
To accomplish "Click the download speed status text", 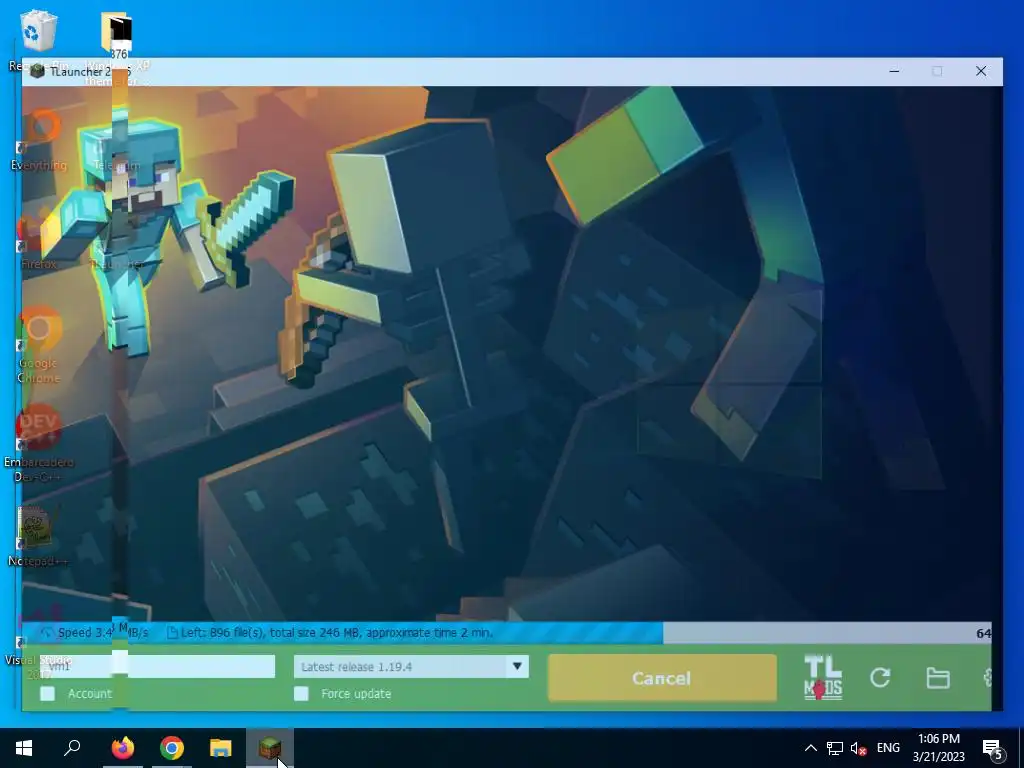I will 103,633.
